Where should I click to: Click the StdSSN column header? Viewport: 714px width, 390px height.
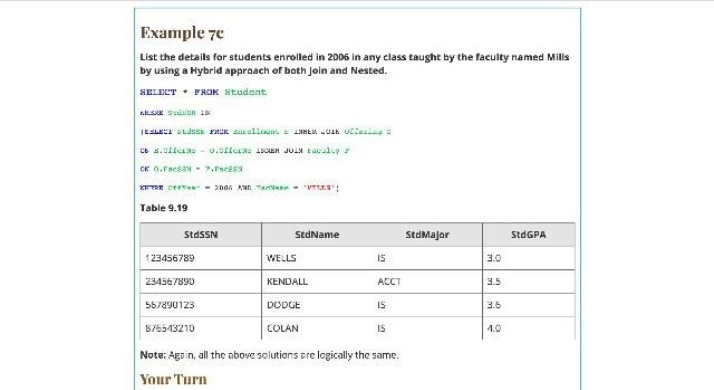pos(201,235)
